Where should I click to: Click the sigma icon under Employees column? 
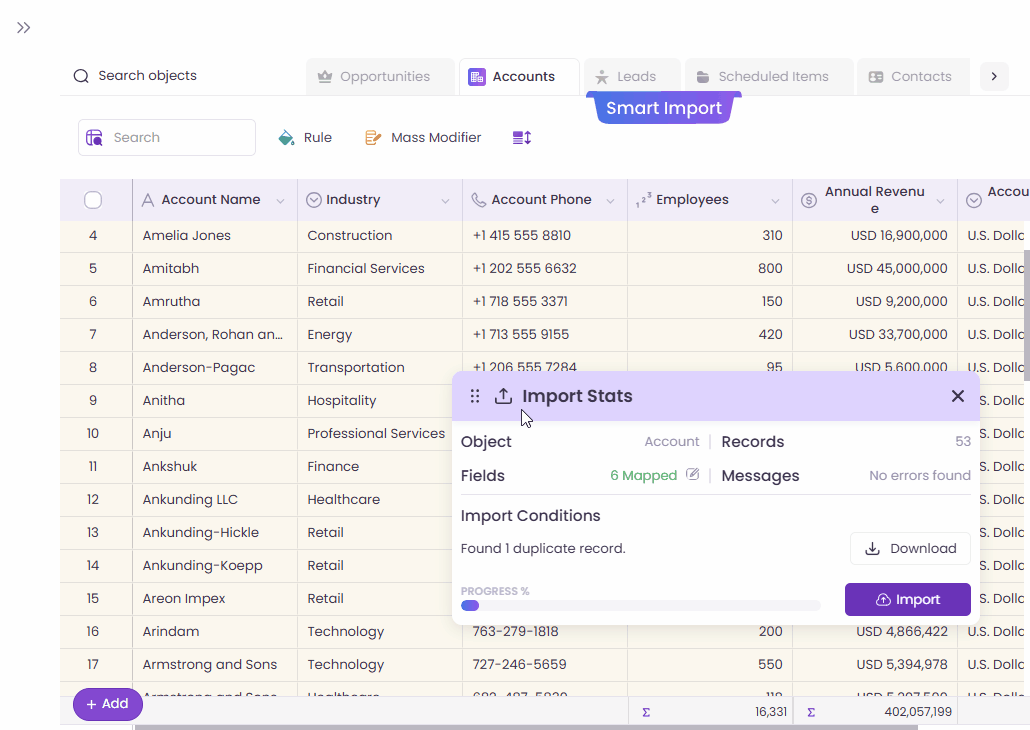[646, 711]
